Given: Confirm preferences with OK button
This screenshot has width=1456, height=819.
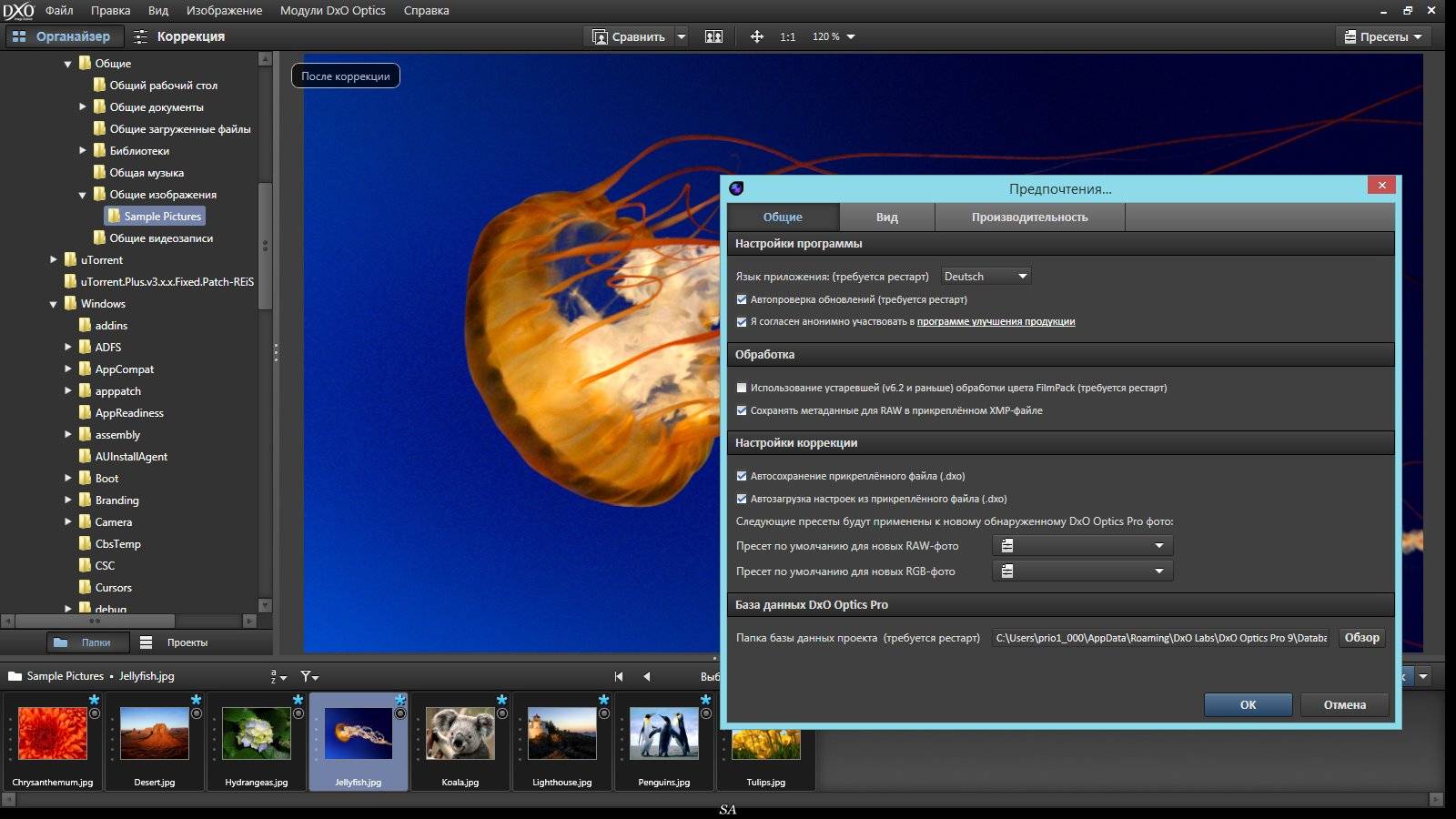Looking at the screenshot, I should (1248, 704).
